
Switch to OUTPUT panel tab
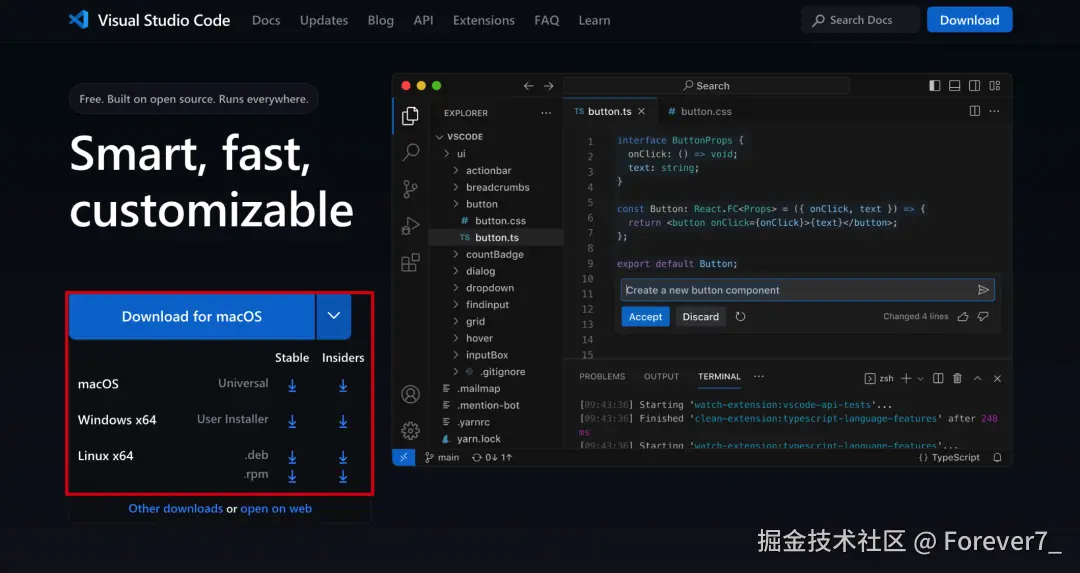point(661,377)
